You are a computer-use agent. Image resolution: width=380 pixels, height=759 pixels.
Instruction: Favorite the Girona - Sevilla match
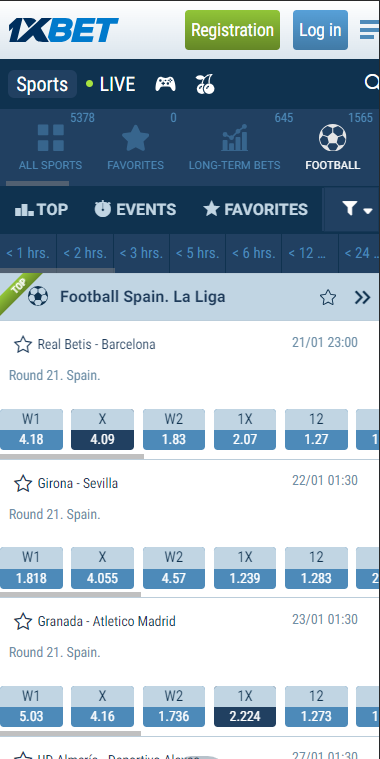[x=23, y=483]
